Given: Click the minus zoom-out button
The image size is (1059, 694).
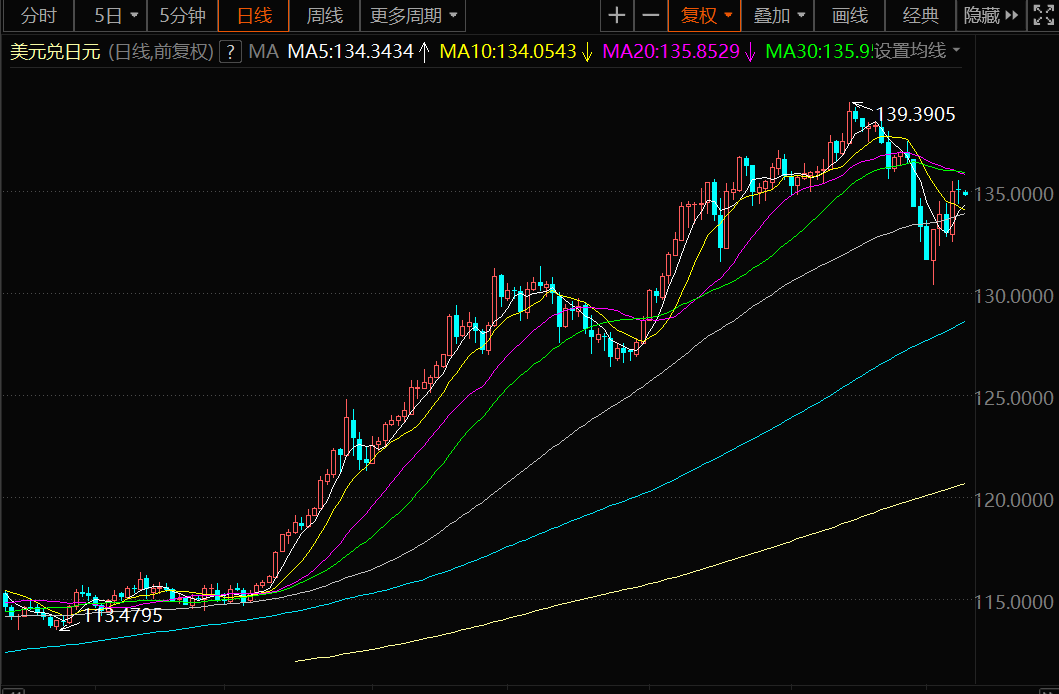Looking at the screenshot, I should [650, 16].
